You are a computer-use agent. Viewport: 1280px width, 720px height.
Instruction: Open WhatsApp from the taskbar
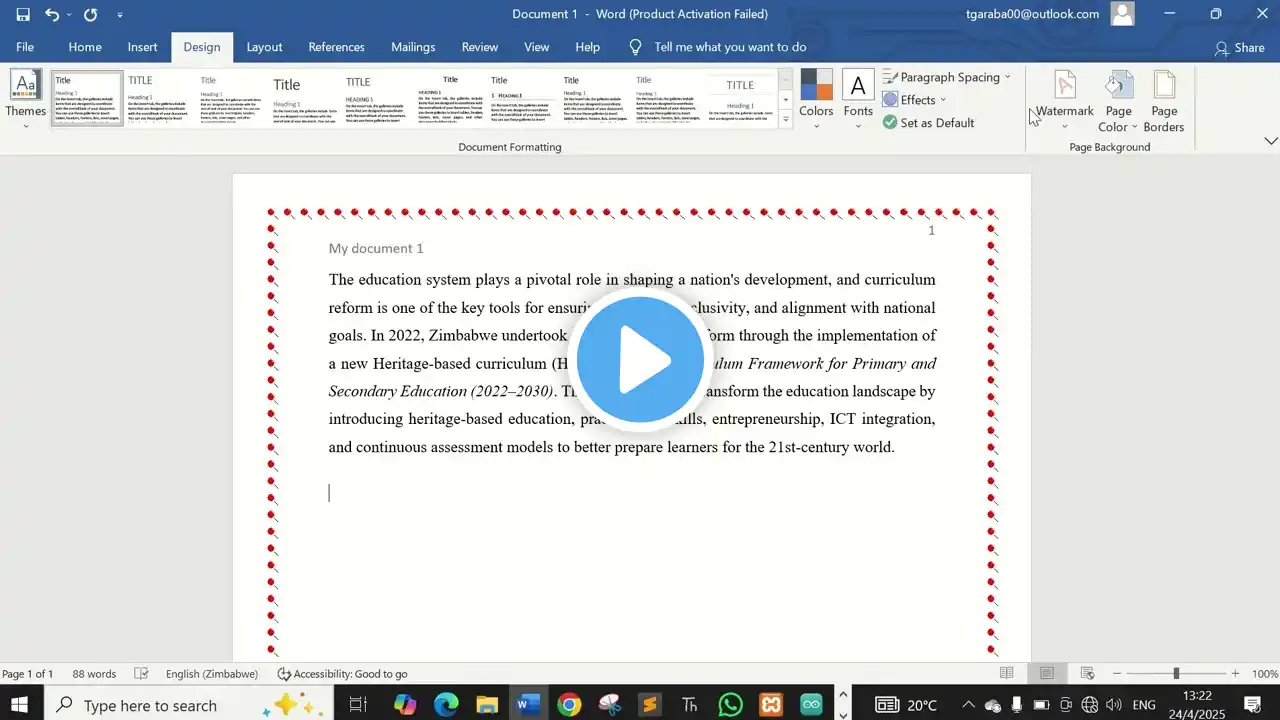pos(731,705)
